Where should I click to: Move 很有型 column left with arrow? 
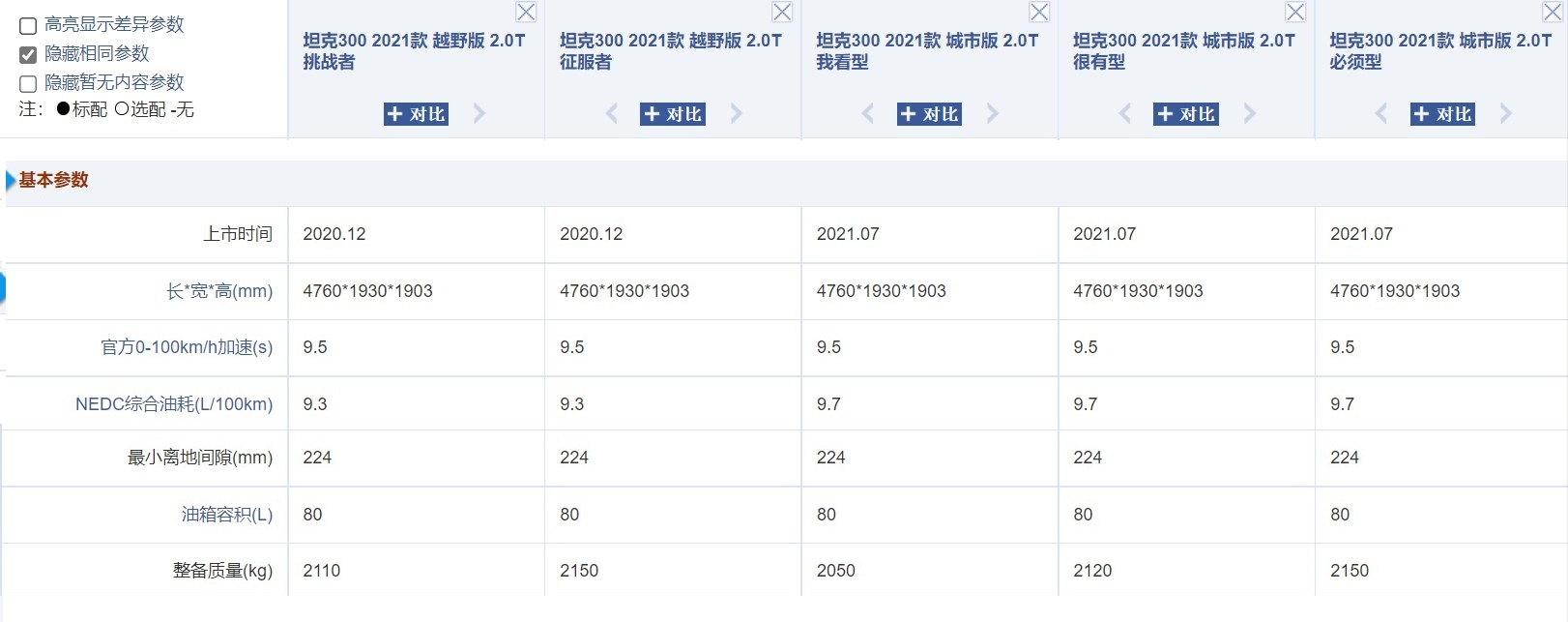click(1124, 114)
